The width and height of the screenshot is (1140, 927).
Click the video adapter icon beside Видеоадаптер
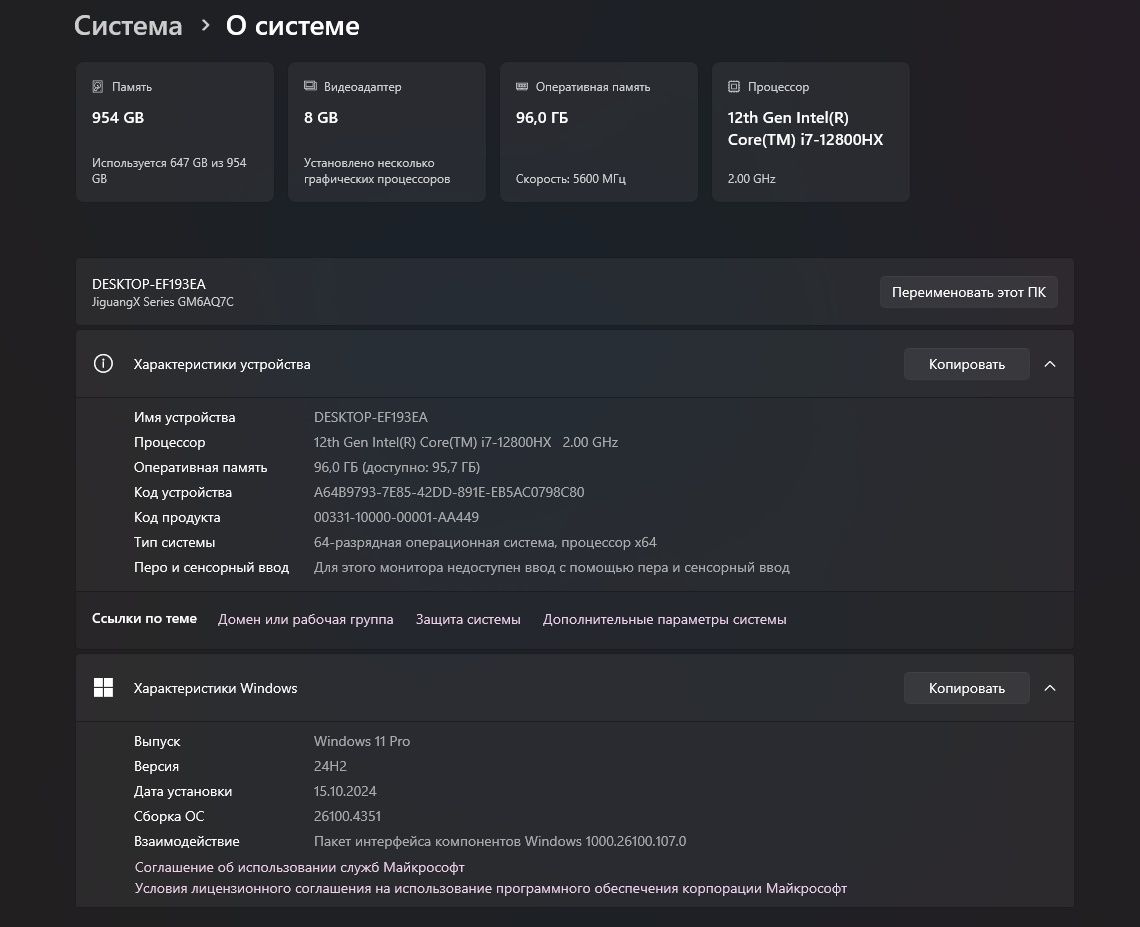(310, 86)
